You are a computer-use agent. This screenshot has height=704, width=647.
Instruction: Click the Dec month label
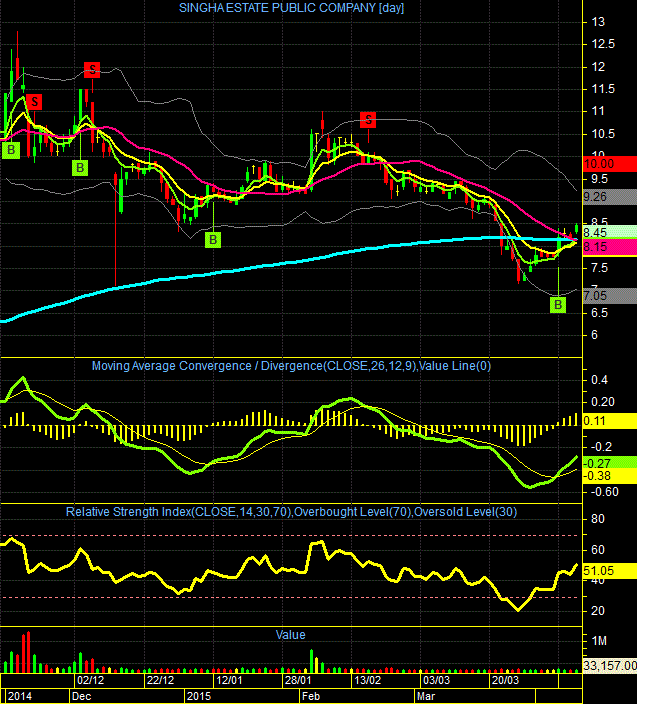pos(81,696)
